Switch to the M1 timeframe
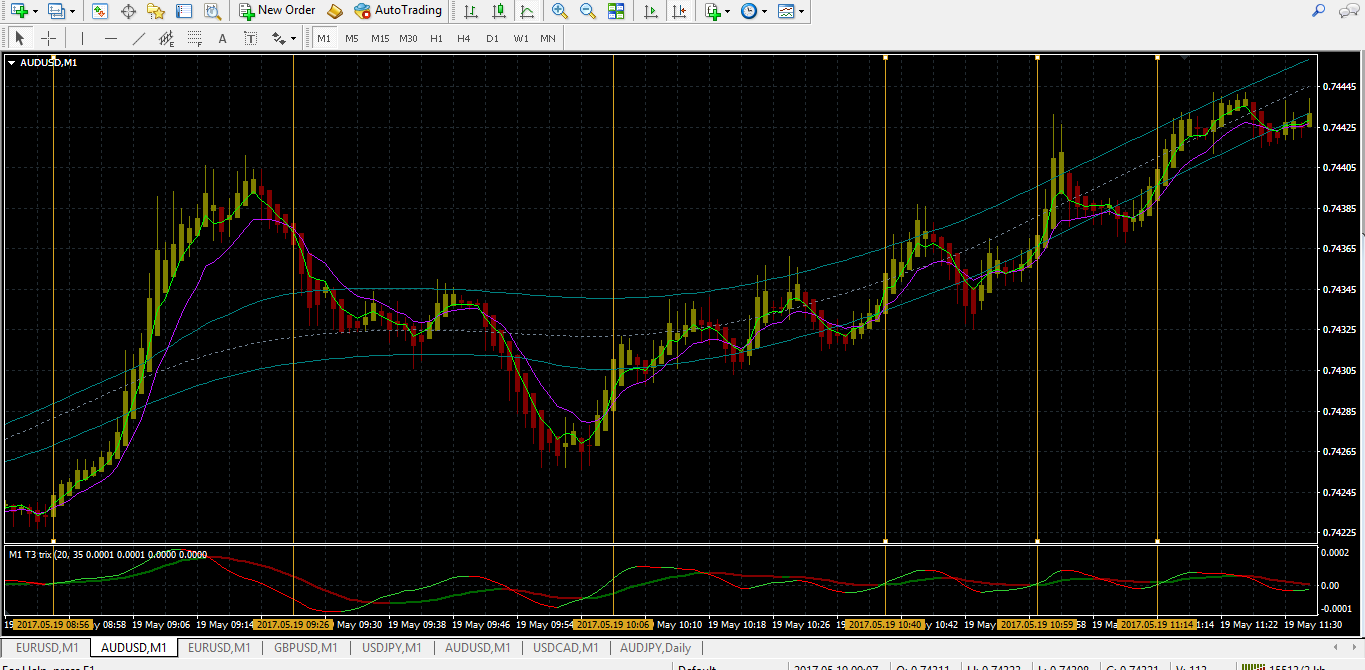This screenshot has height=670, width=1365. 324,39
